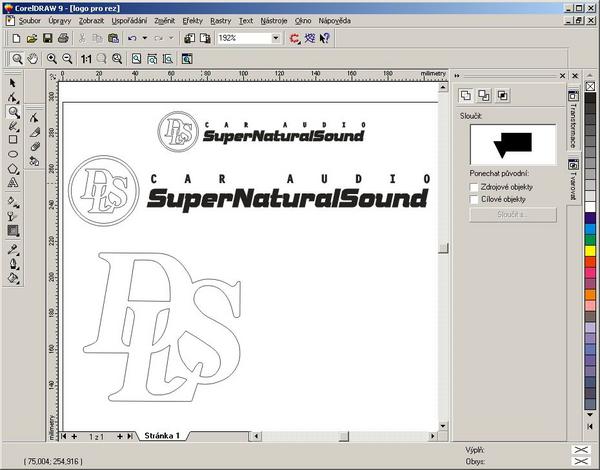Enable the Cílové objekty checkbox

click(x=474, y=199)
